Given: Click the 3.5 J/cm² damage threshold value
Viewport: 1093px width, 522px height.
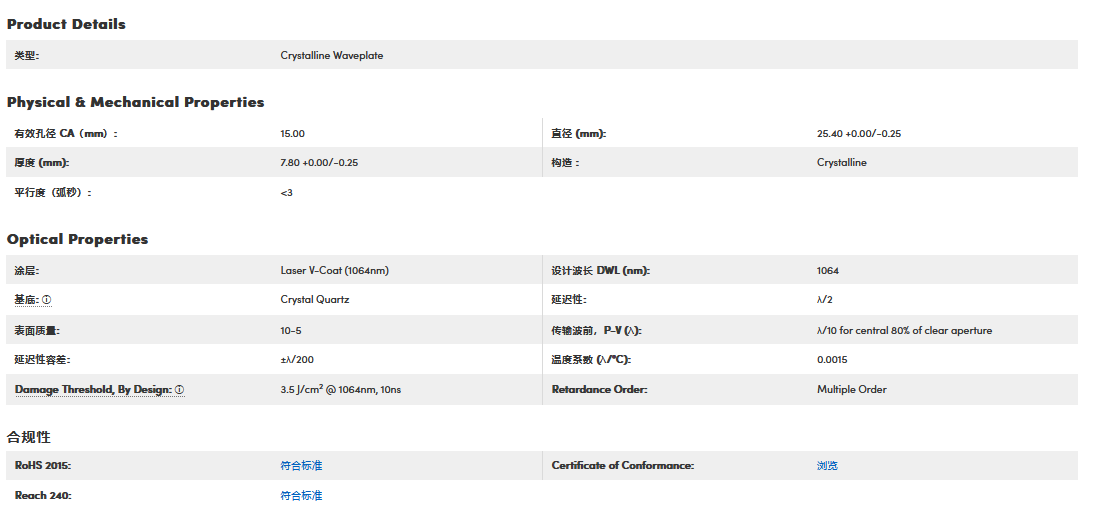Looking at the screenshot, I should 340,390.
